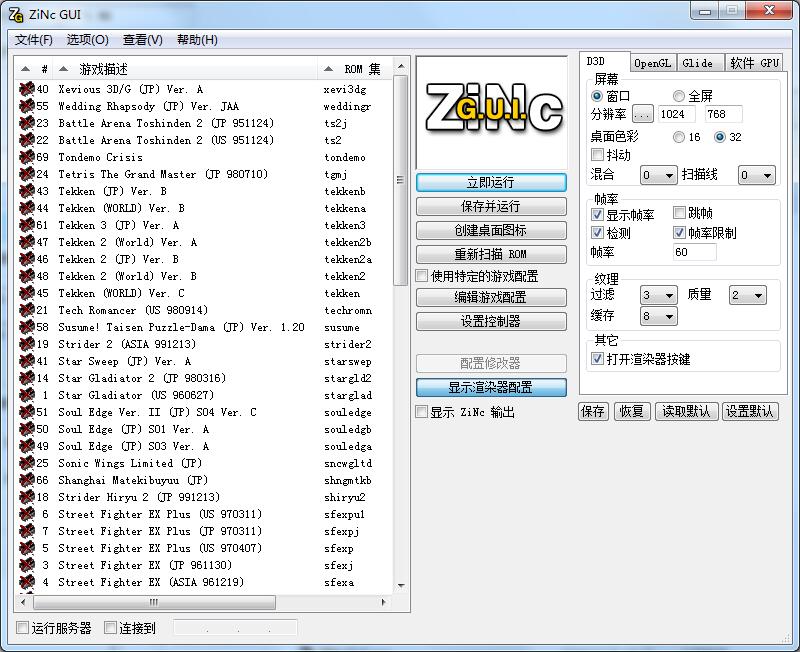This screenshot has width=800, height=652.
Task: Click the 重新扫描 ROM button
Action: click(491, 253)
